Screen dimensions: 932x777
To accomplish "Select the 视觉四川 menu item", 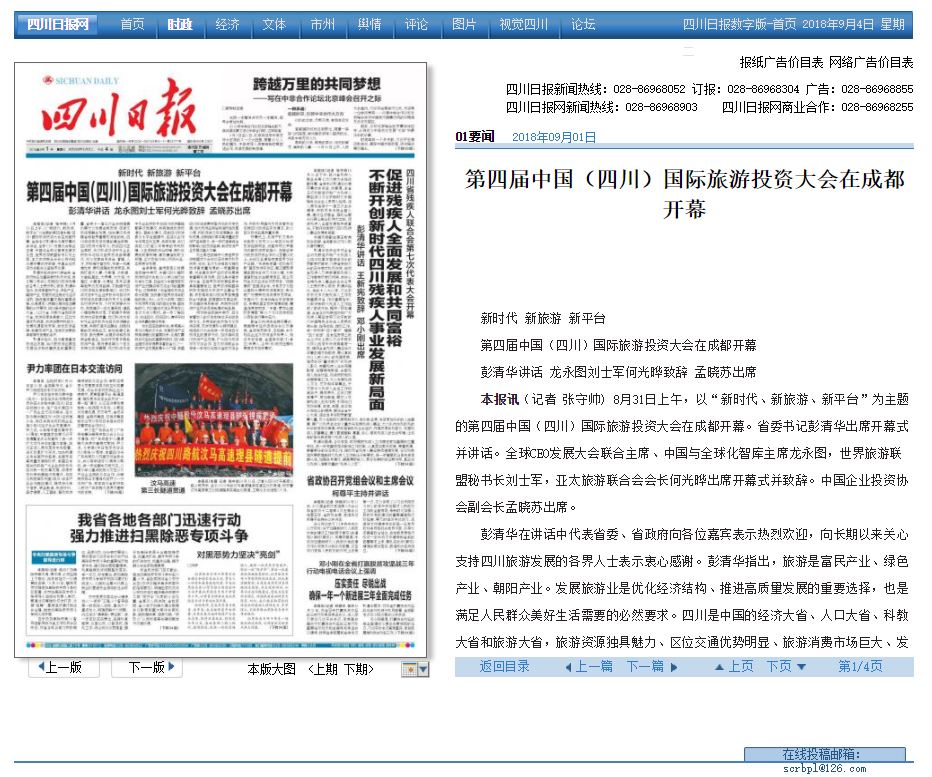I will click(x=524, y=25).
